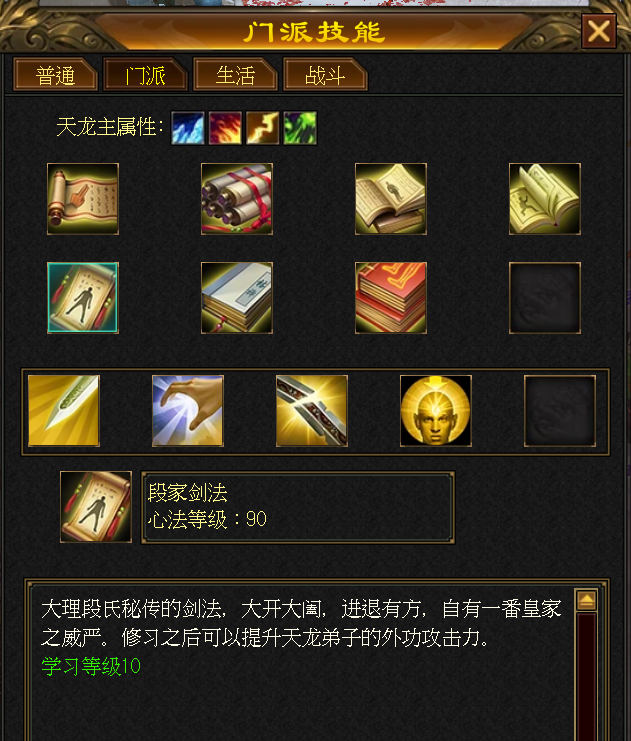Click the bundled scrolls with red ribbon icon

(237, 199)
